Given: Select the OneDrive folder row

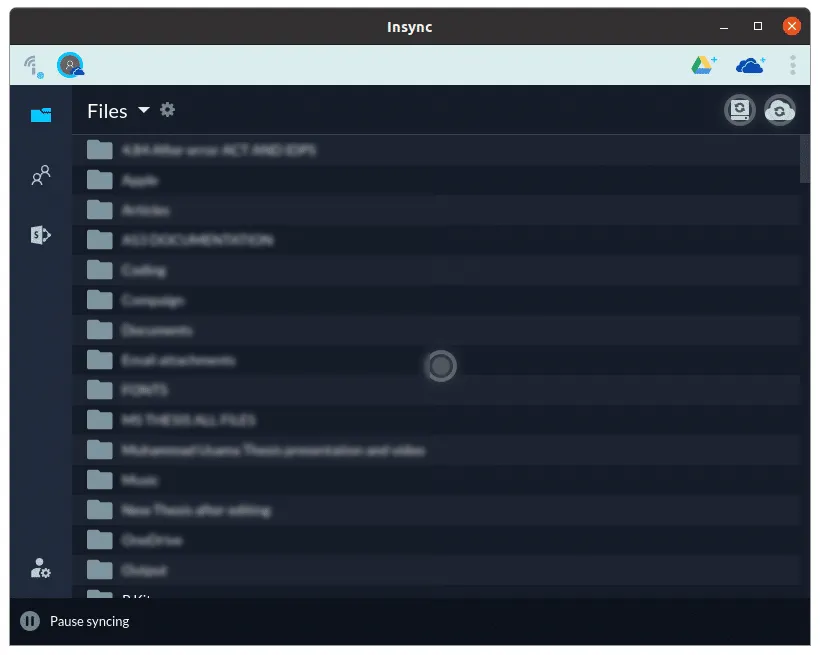Looking at the screenshot, I should pyautogui.click(x=436, y=540).
